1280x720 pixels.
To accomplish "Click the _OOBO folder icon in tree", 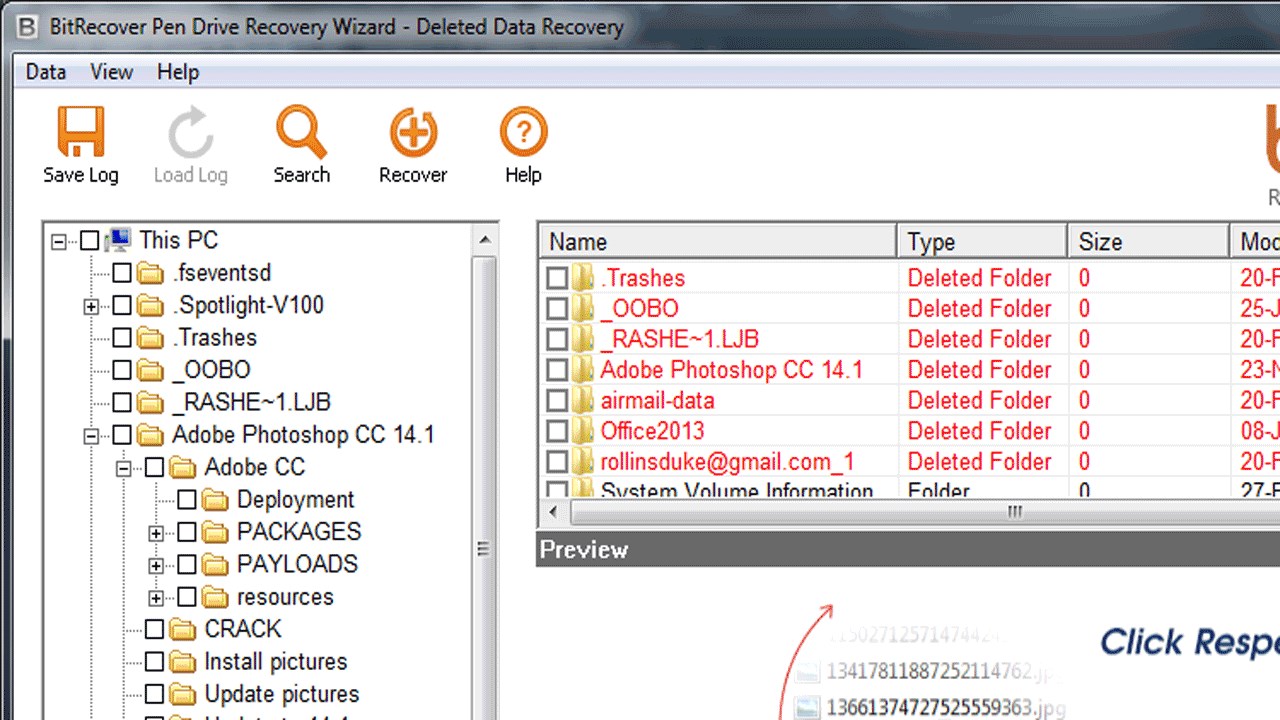I will point(150,370).
